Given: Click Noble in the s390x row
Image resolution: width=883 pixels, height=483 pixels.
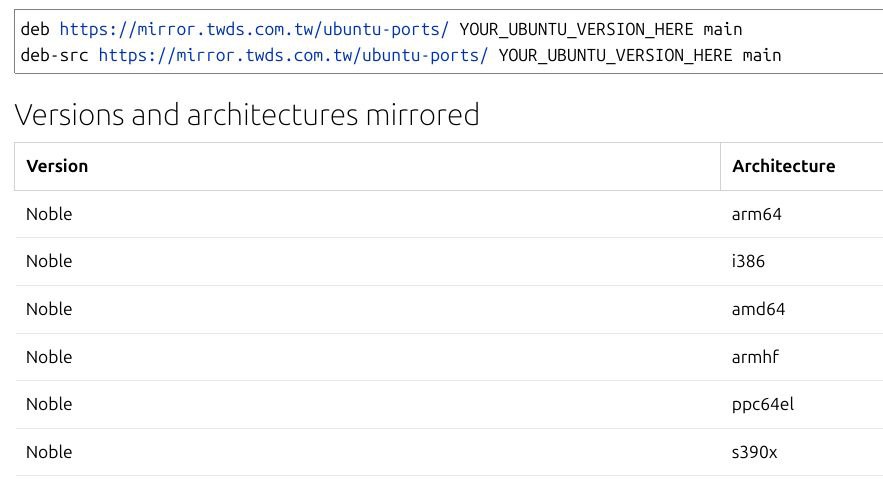Looking at the screenshot, I should coord(49,452).
